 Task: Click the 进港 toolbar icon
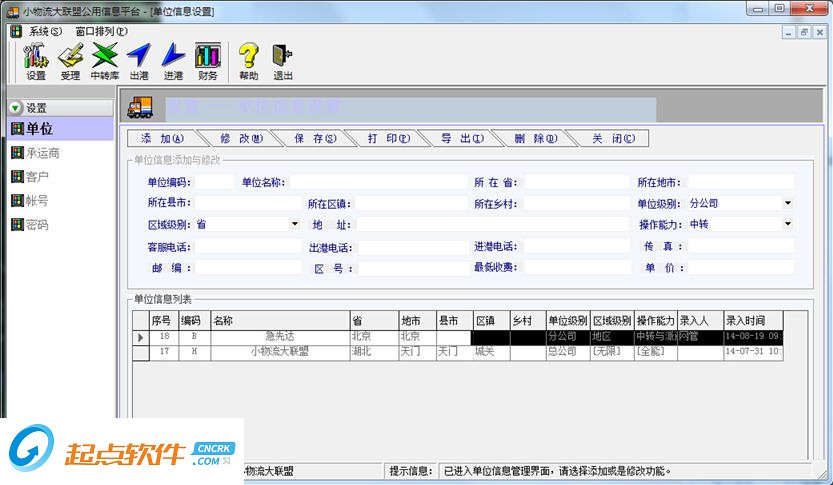[x=173, y=60]
